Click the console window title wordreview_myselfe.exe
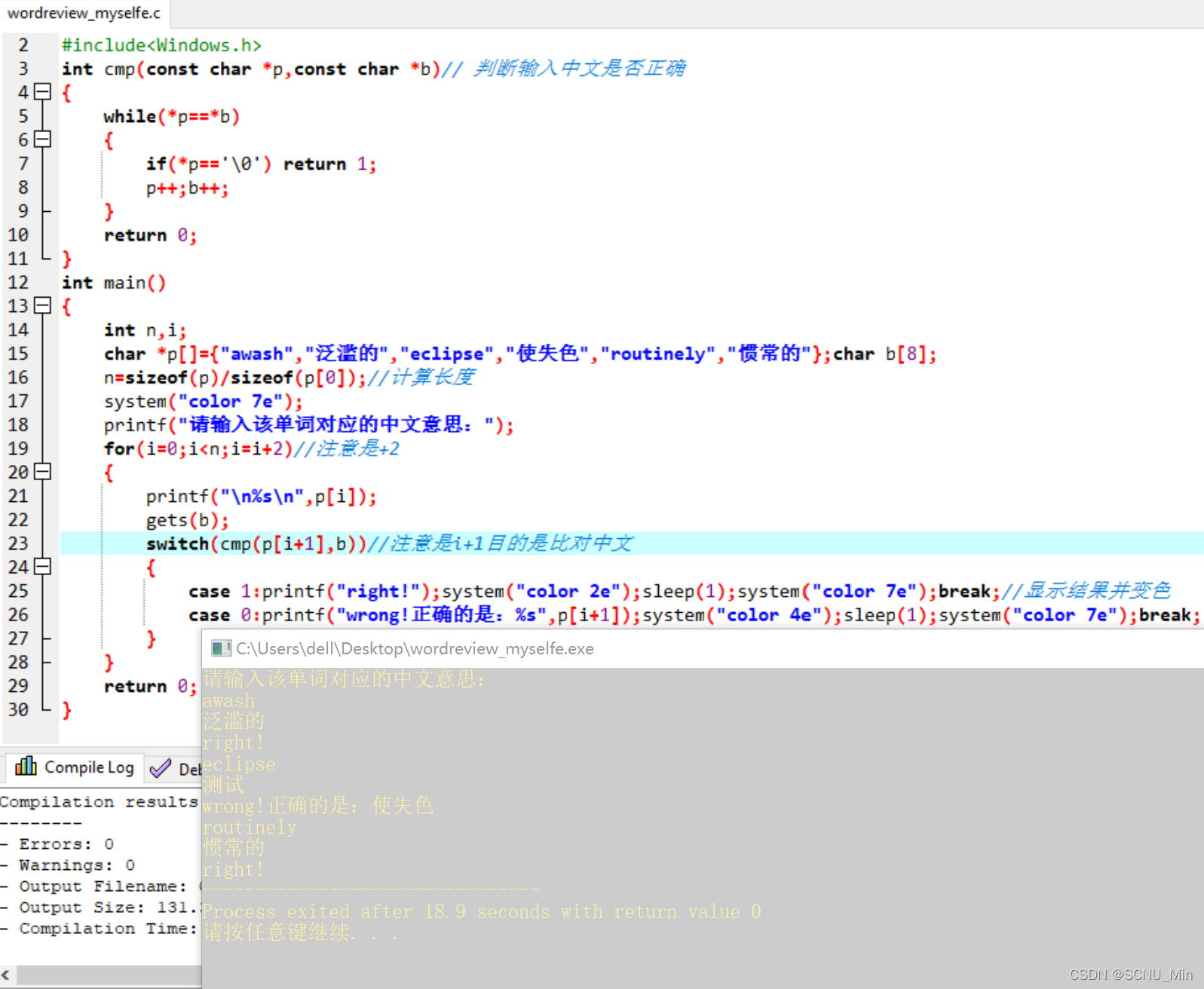Viewport: 1204px width, 989px height. point(415,648)
